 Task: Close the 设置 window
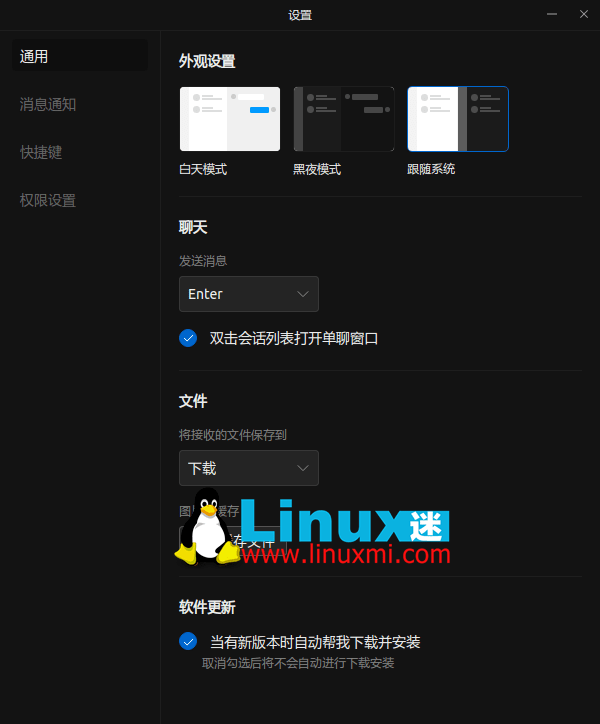tap(584, 14)
